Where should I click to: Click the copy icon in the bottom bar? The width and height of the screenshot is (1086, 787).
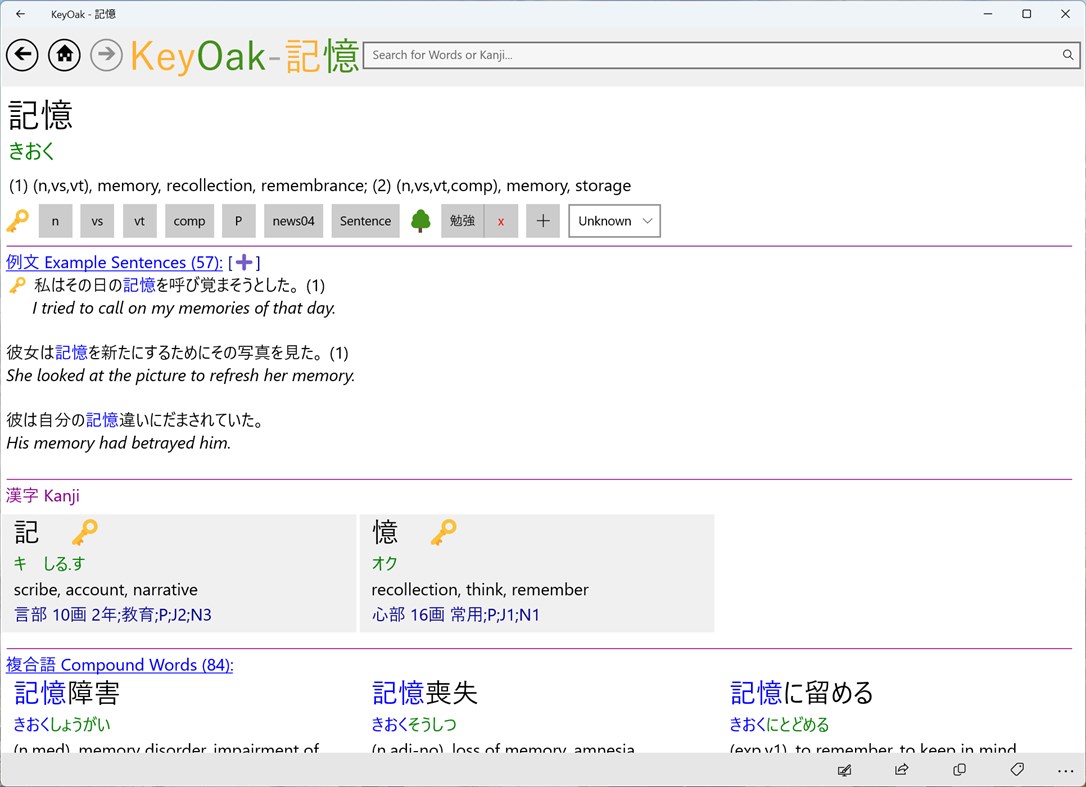point(958,770)
